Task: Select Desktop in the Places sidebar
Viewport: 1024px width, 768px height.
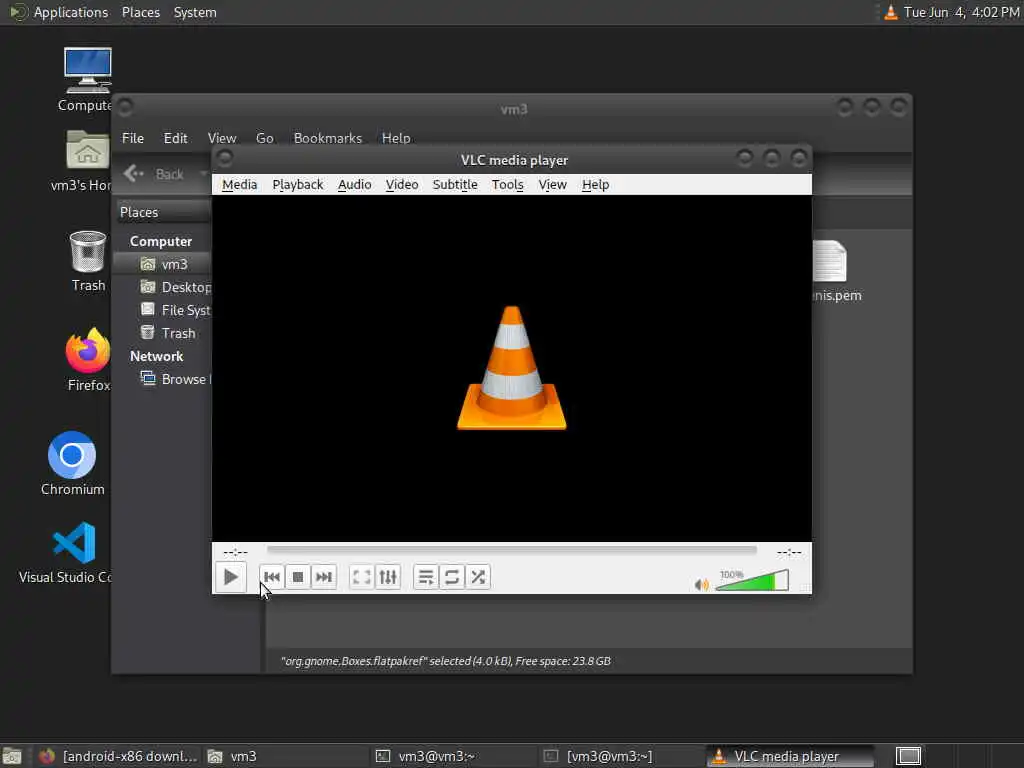Action: tap(175, 287)
